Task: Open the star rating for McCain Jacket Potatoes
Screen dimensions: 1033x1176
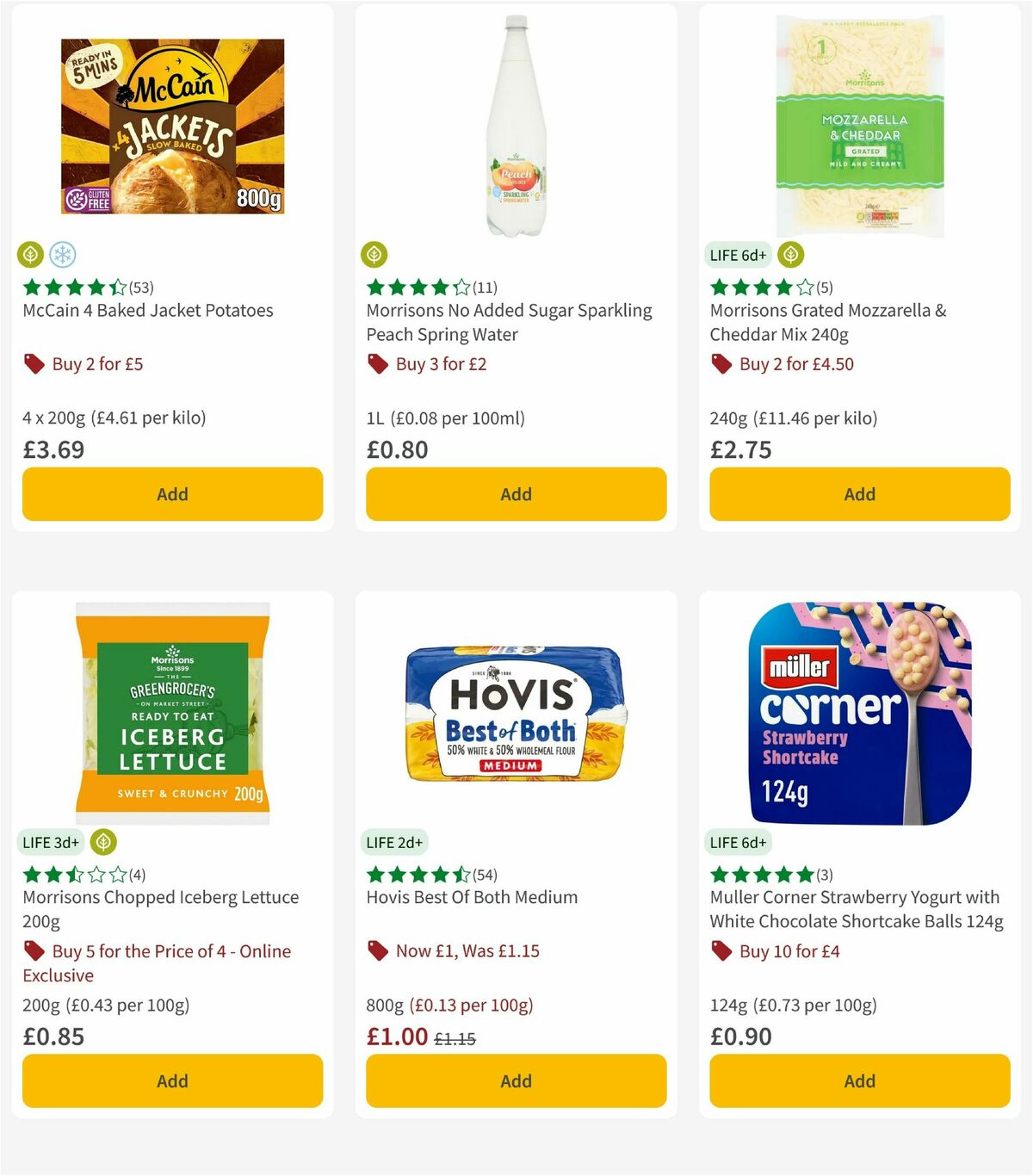Action: 73,288
